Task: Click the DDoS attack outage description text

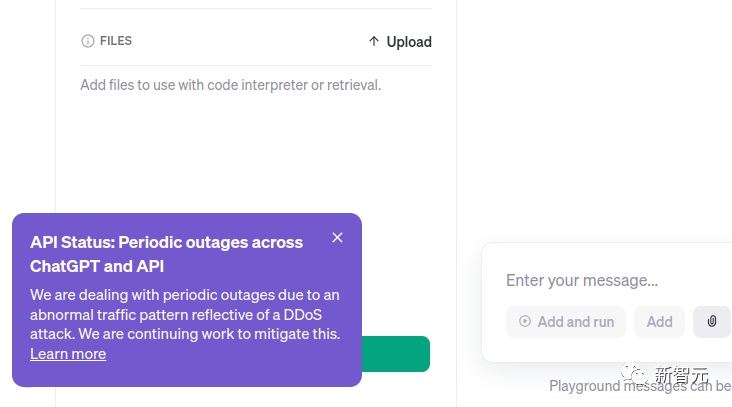Action: coord(185,314)
